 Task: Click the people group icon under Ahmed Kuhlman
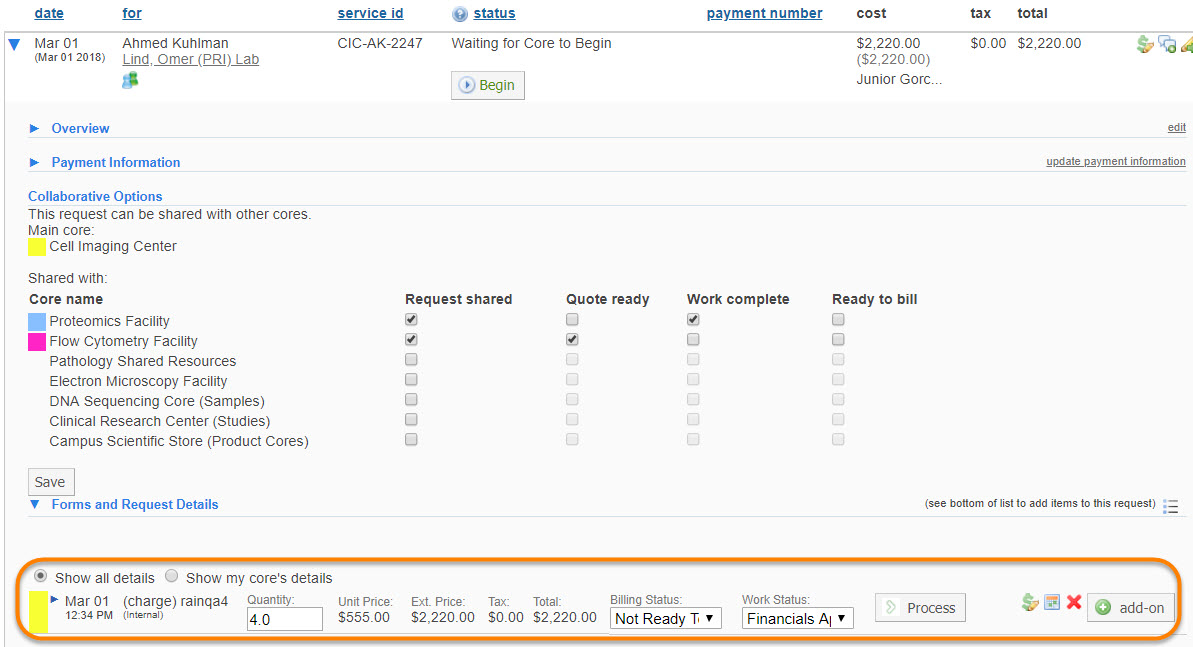(130, 80)
